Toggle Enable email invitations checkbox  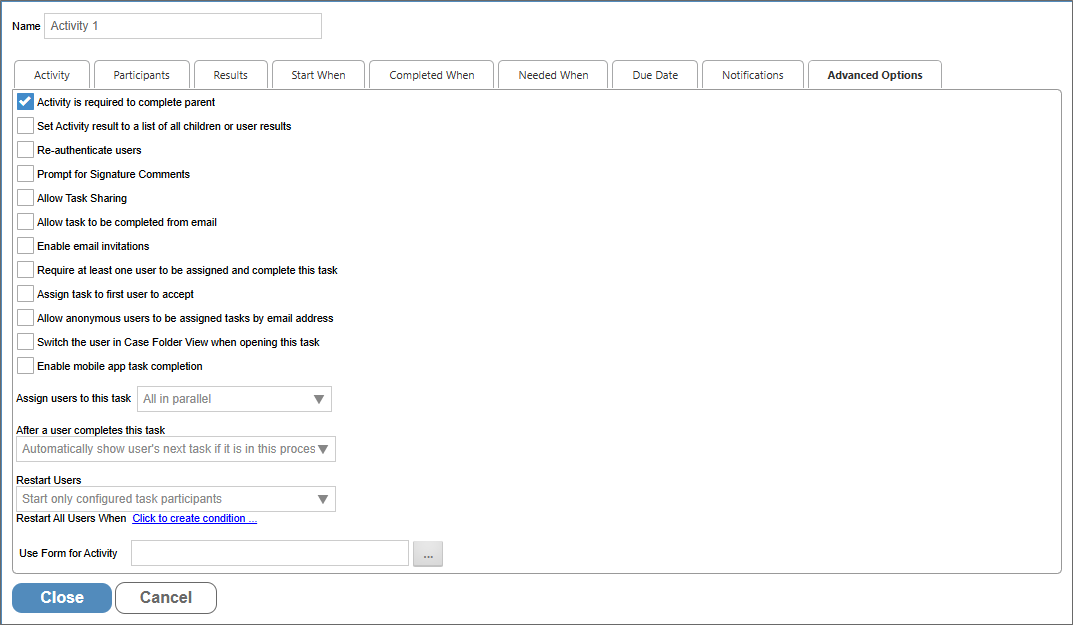tap(26, 246)
